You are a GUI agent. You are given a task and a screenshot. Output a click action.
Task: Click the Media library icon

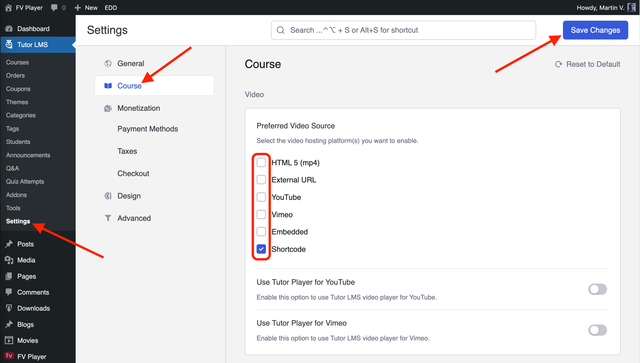click(x=9, y=260)
